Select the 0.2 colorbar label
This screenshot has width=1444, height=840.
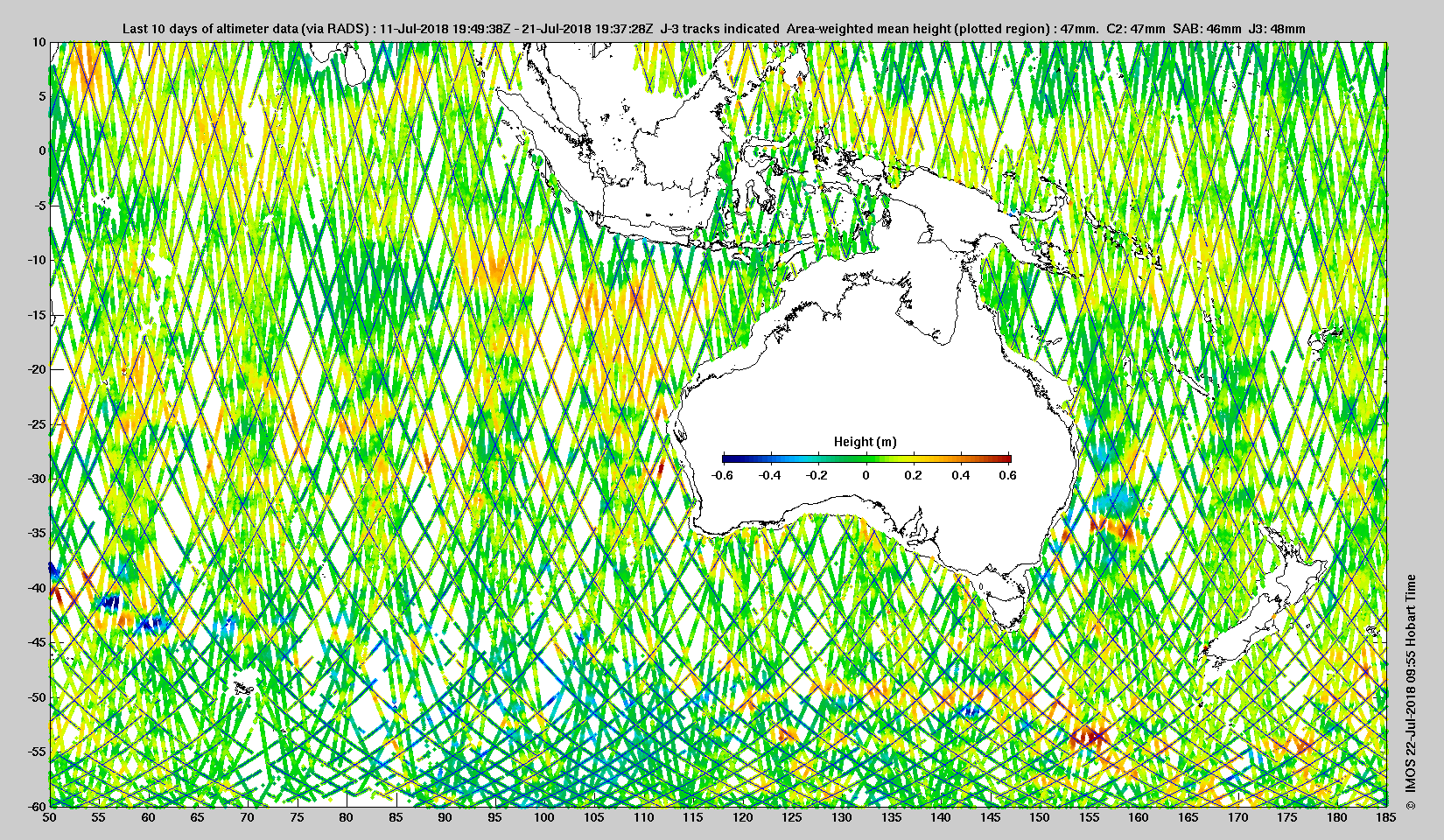[913, 475]
